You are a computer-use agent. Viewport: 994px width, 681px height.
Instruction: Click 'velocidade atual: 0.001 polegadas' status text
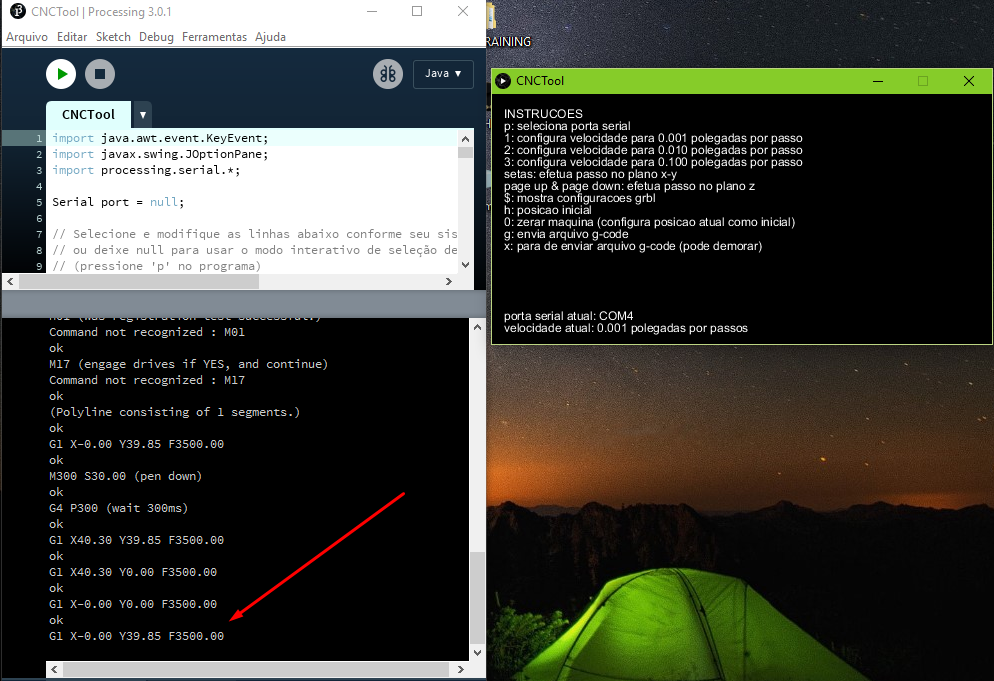626,328
